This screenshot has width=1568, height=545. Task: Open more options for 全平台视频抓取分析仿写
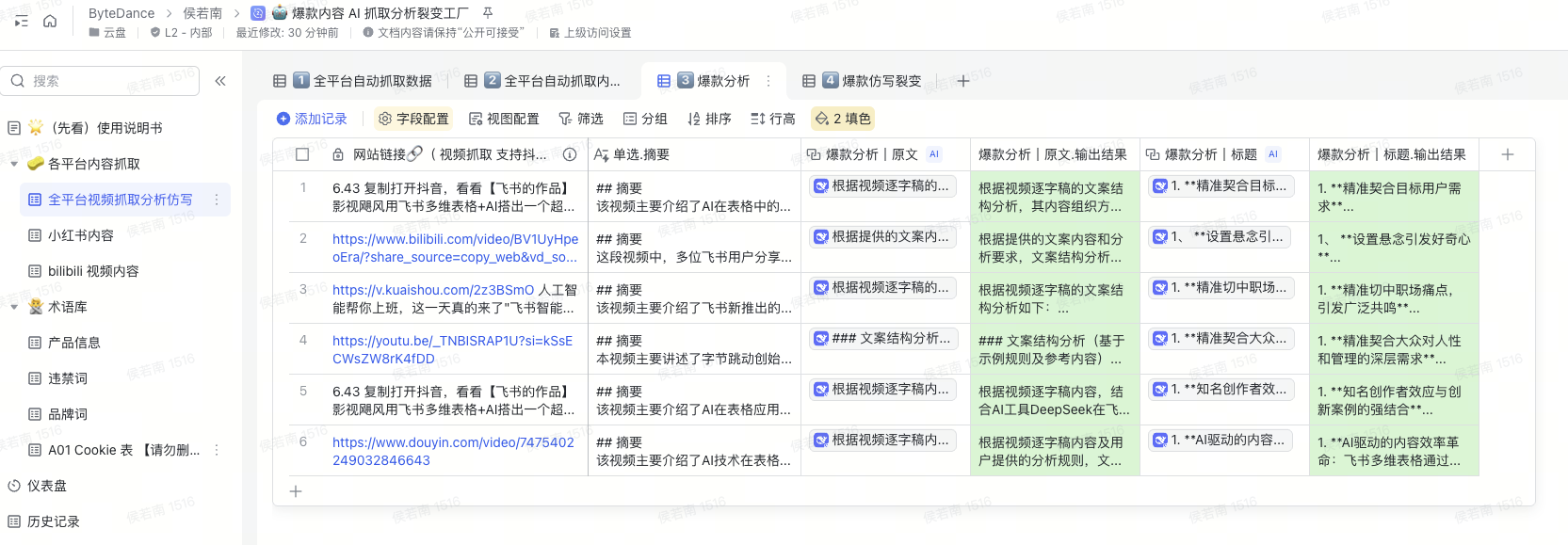click(x=217, y=200)
